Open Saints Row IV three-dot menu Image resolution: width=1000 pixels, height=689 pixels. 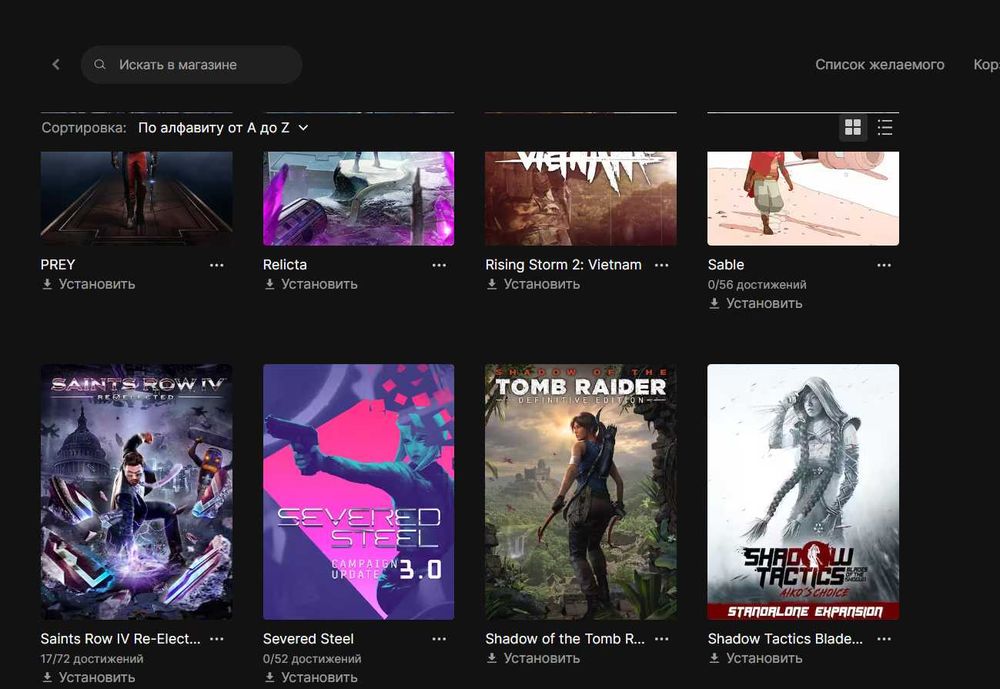point(217,639)
